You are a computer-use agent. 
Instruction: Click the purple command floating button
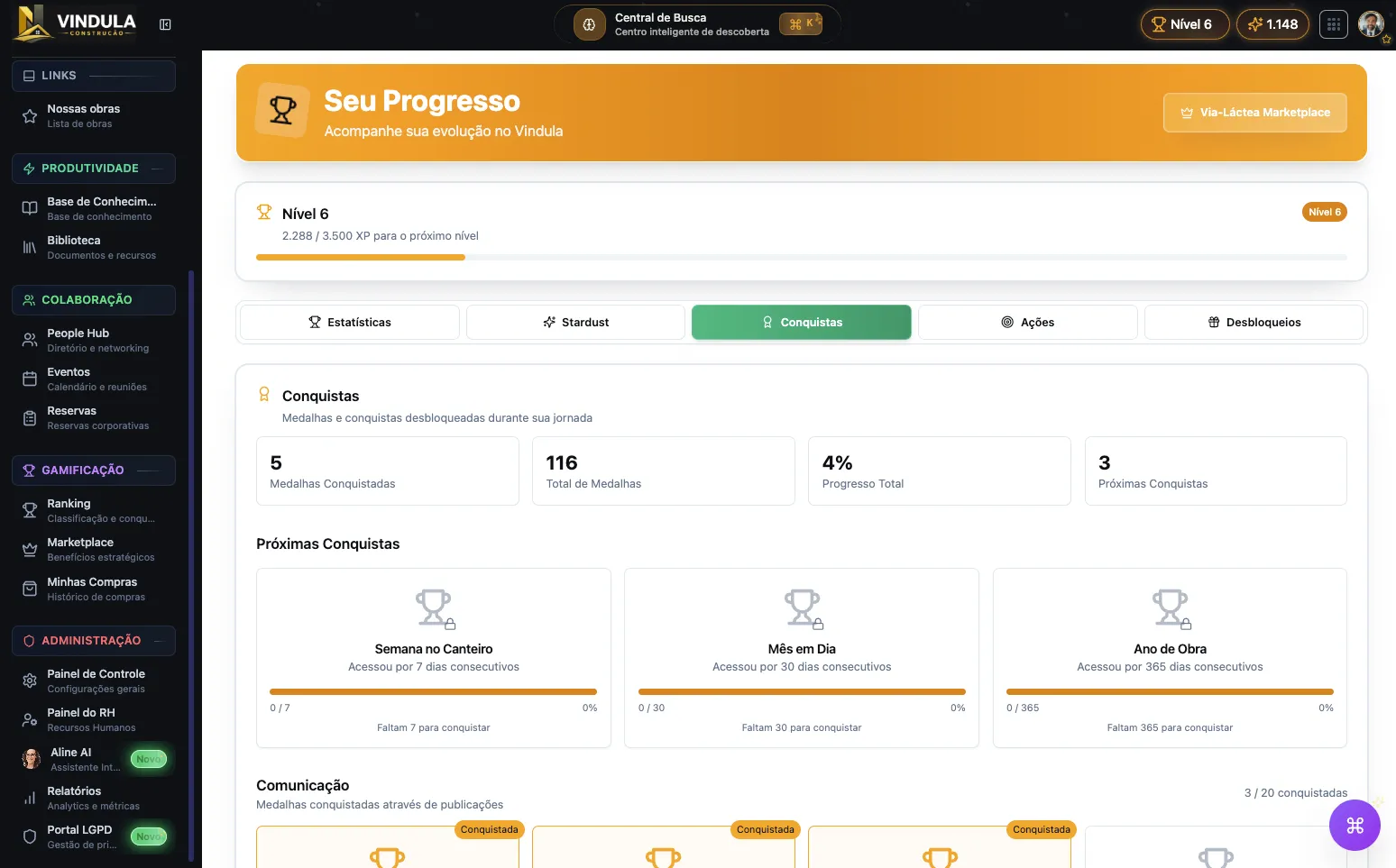click(x=1354, y=825)
